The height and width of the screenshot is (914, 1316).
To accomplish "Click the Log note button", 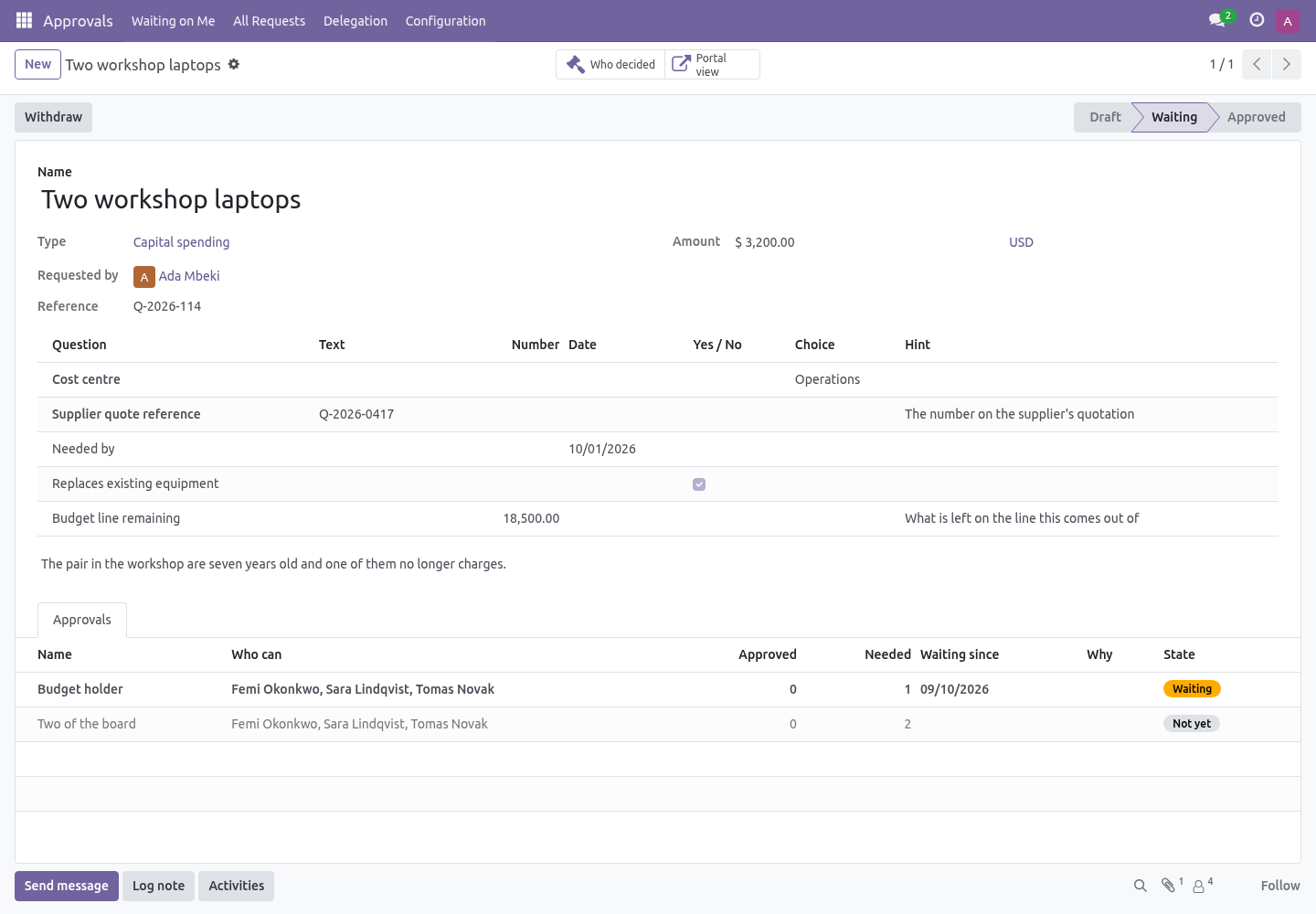I will [159, 886].
